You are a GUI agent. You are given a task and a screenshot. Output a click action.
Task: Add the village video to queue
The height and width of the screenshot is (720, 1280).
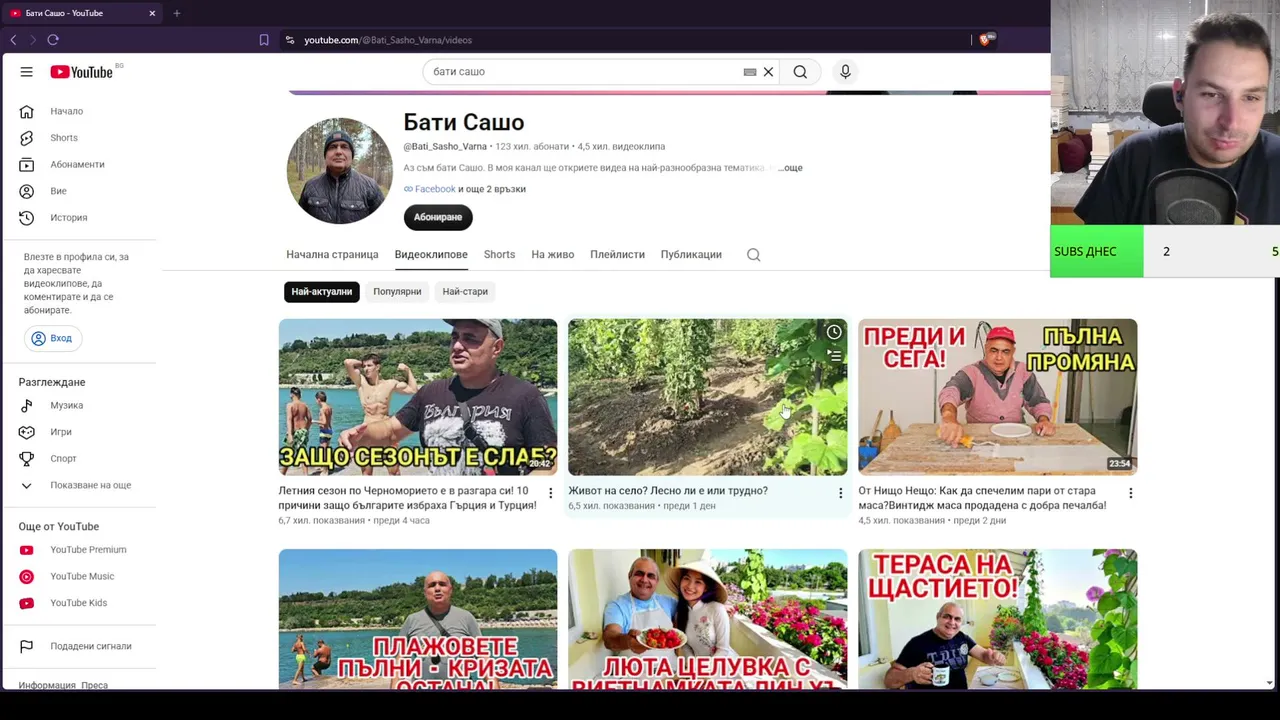coord(834,355)
